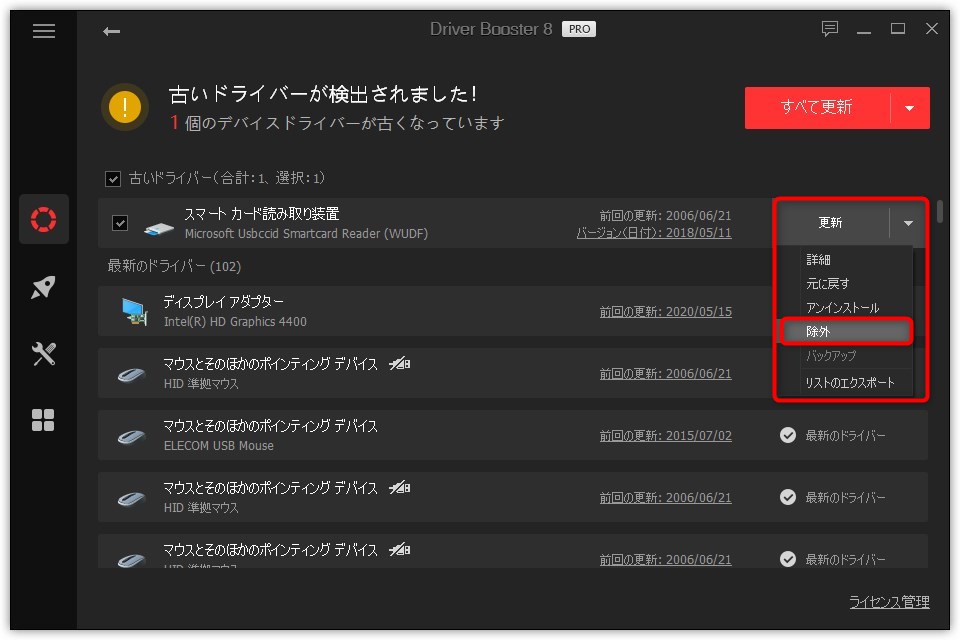Select the Microsoft Usbccid Smartcard Reader (WUDF) text
The image size is (960, 640).
(306, 233)
